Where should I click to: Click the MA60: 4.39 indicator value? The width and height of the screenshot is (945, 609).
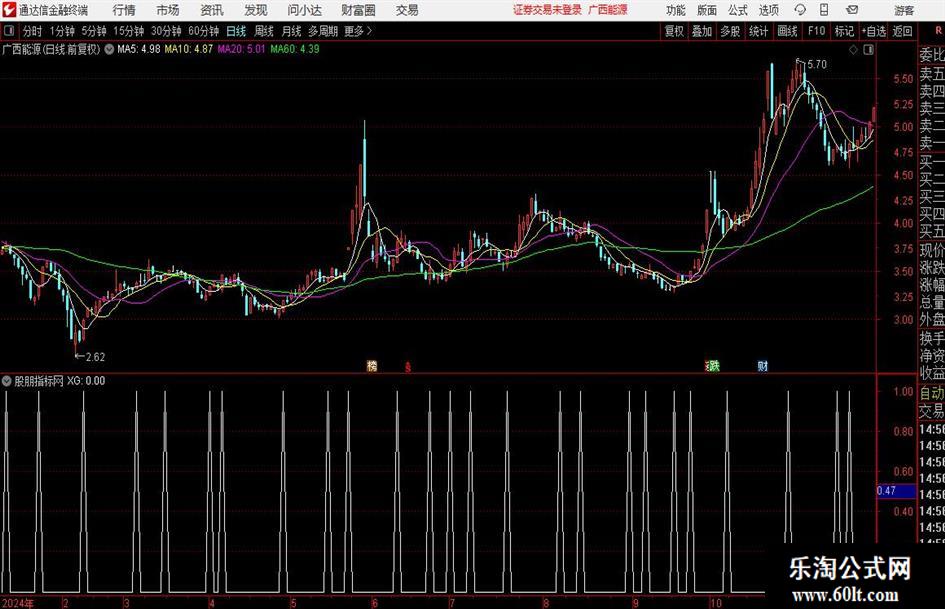295,49
